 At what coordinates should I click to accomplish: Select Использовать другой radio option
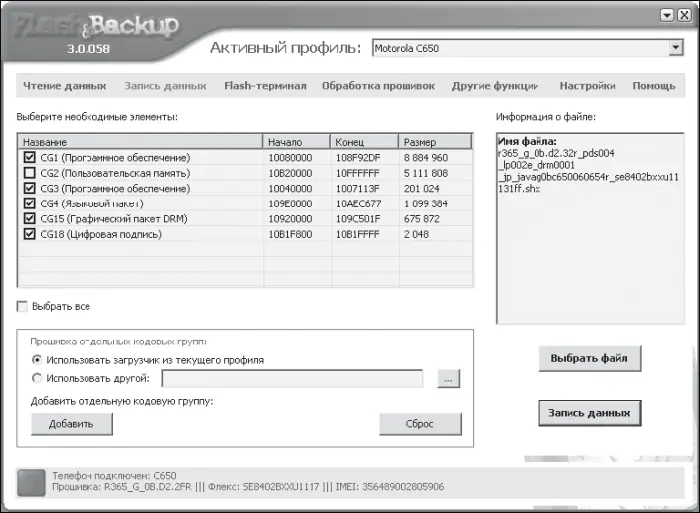point(38,378)
